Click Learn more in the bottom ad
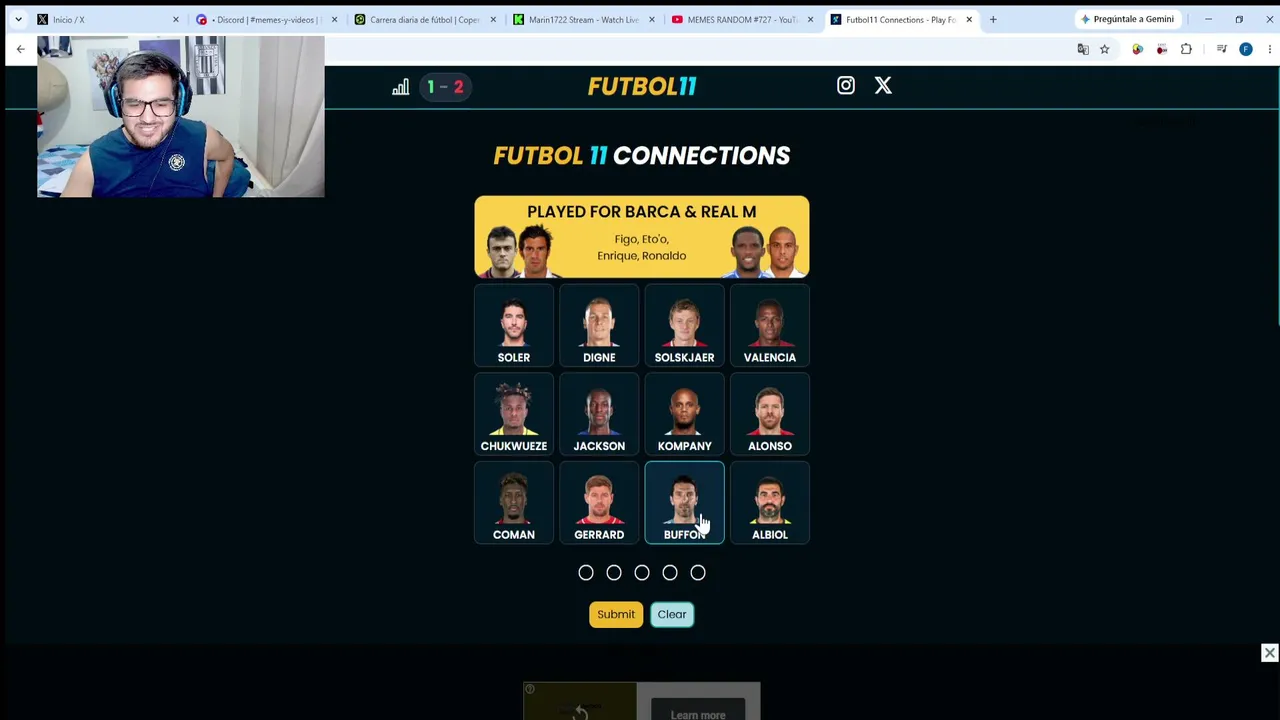This screenshot has height=720, width=1280. pyautogui.click(x=698, y=714)
